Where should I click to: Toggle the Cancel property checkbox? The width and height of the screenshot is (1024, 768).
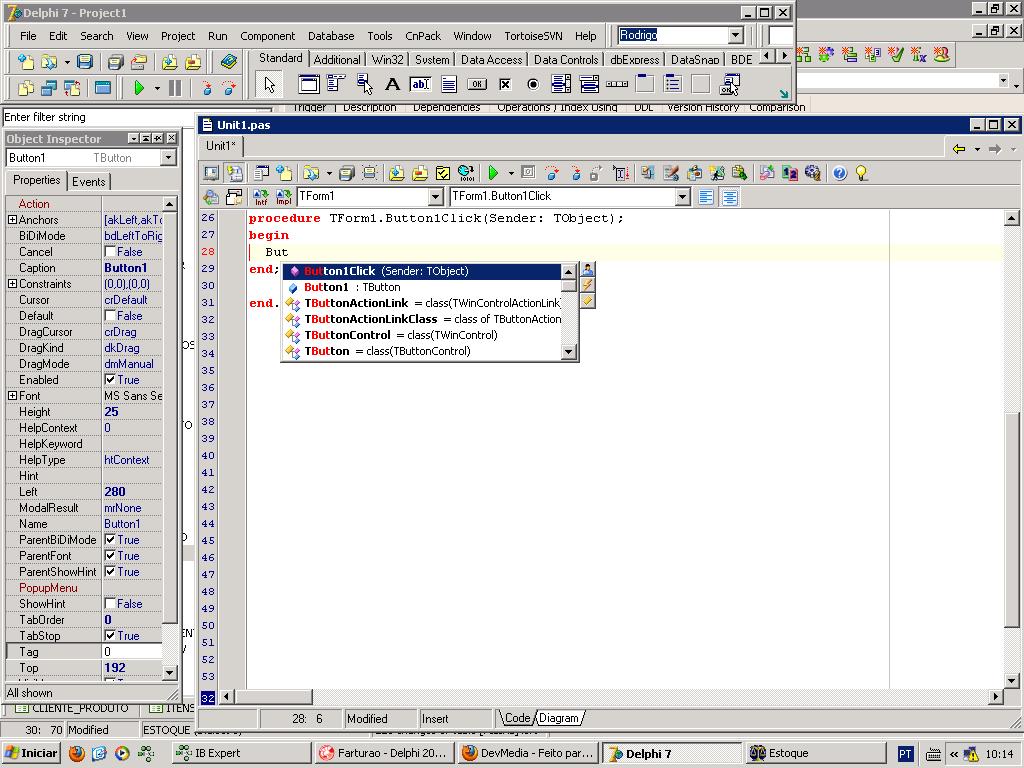[x=110, y=252]
